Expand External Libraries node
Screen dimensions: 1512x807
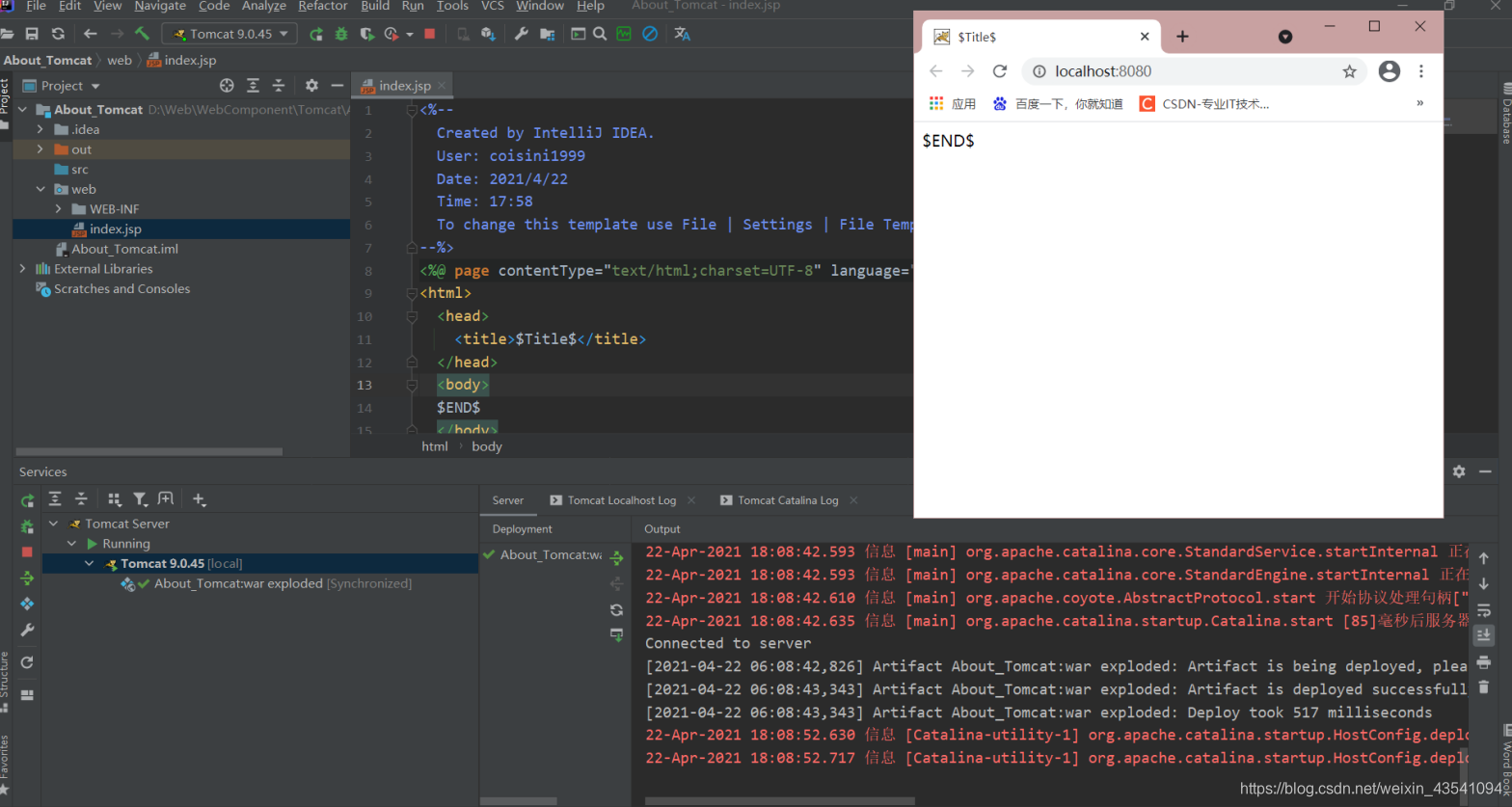pos(23,269)
